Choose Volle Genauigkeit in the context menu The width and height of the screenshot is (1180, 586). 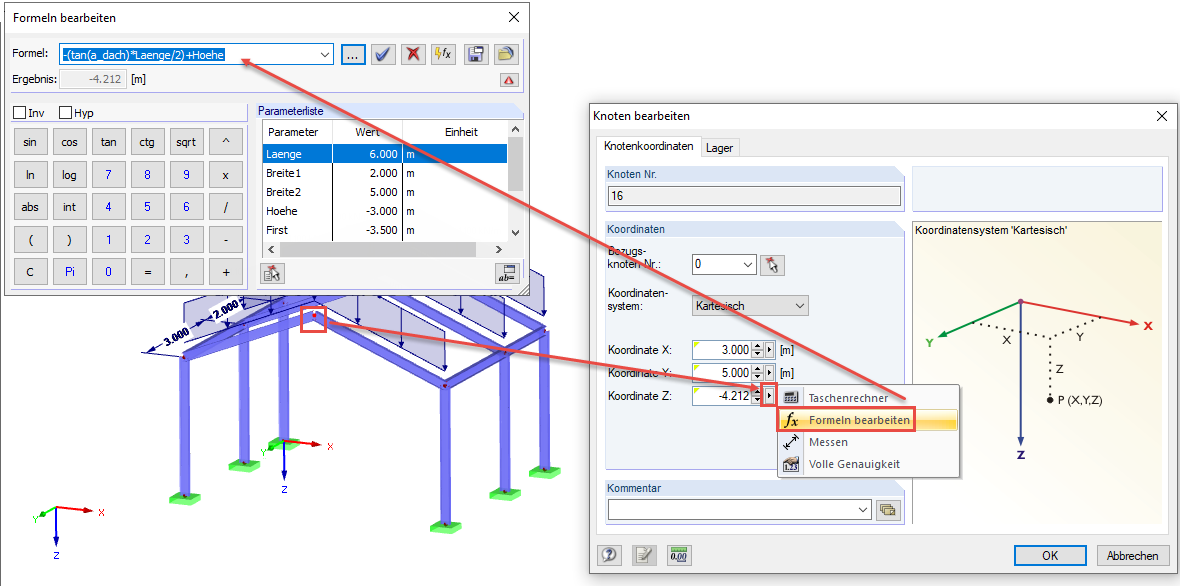868,464
